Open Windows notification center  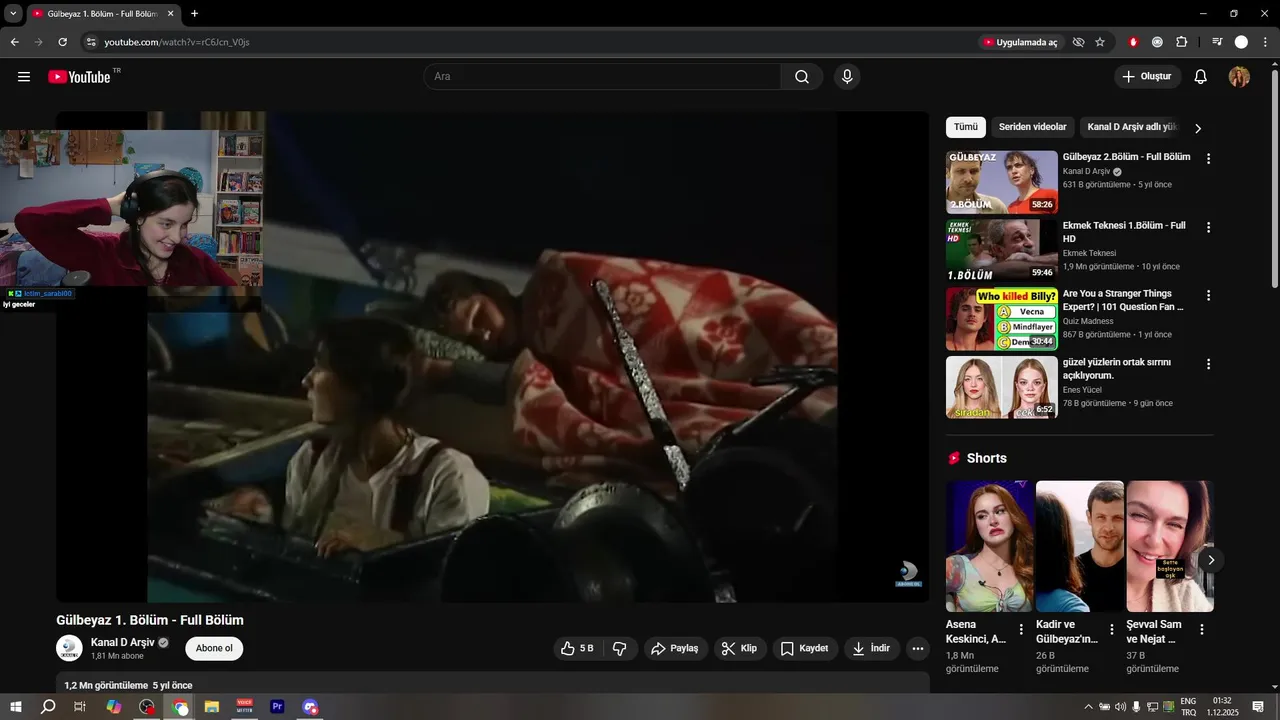(1258, 707)
